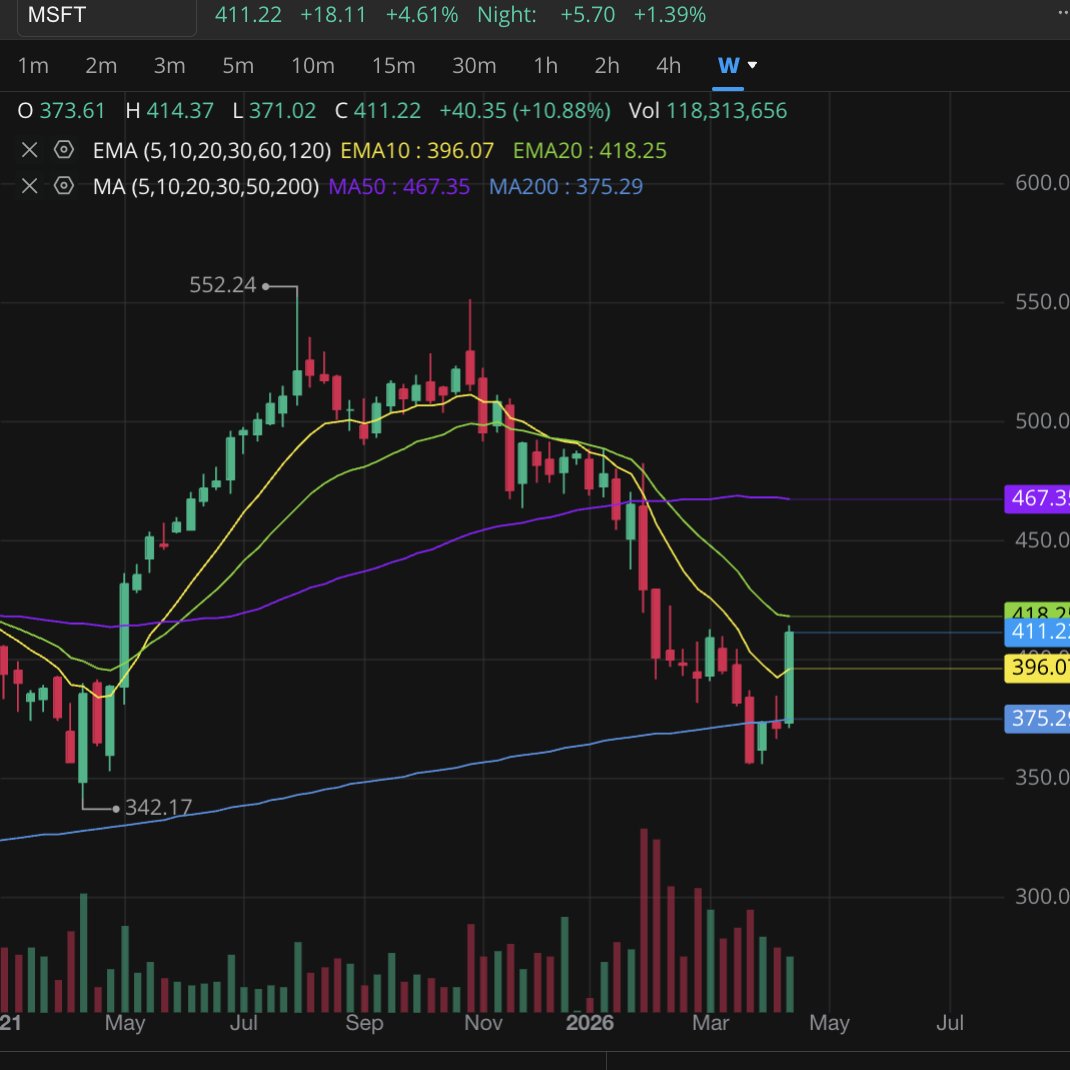This screenshot has width=1070, height=1070.
Task: Click the blue 411.22 current price tag
Action: pyautogui.click(x=1037, y=631)
